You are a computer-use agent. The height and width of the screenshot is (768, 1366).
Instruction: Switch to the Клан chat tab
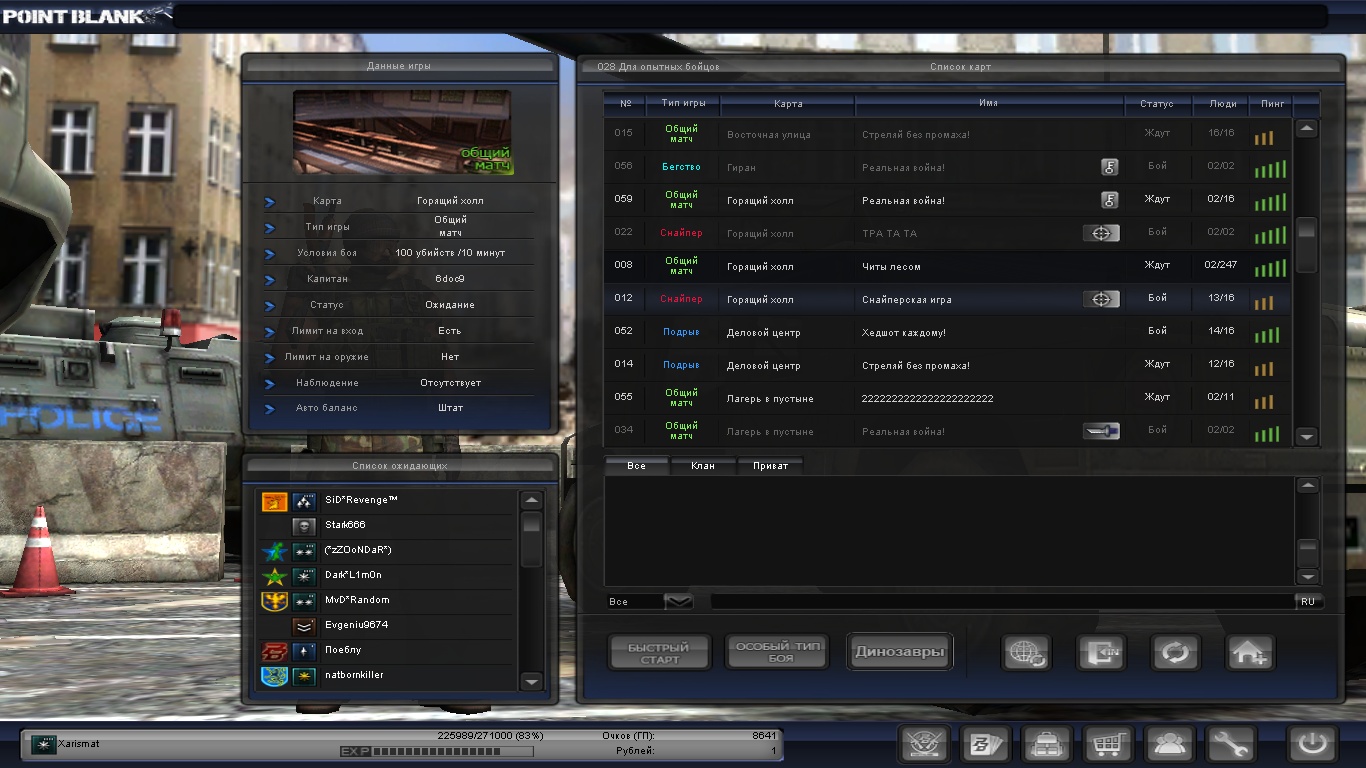point(703,466)
